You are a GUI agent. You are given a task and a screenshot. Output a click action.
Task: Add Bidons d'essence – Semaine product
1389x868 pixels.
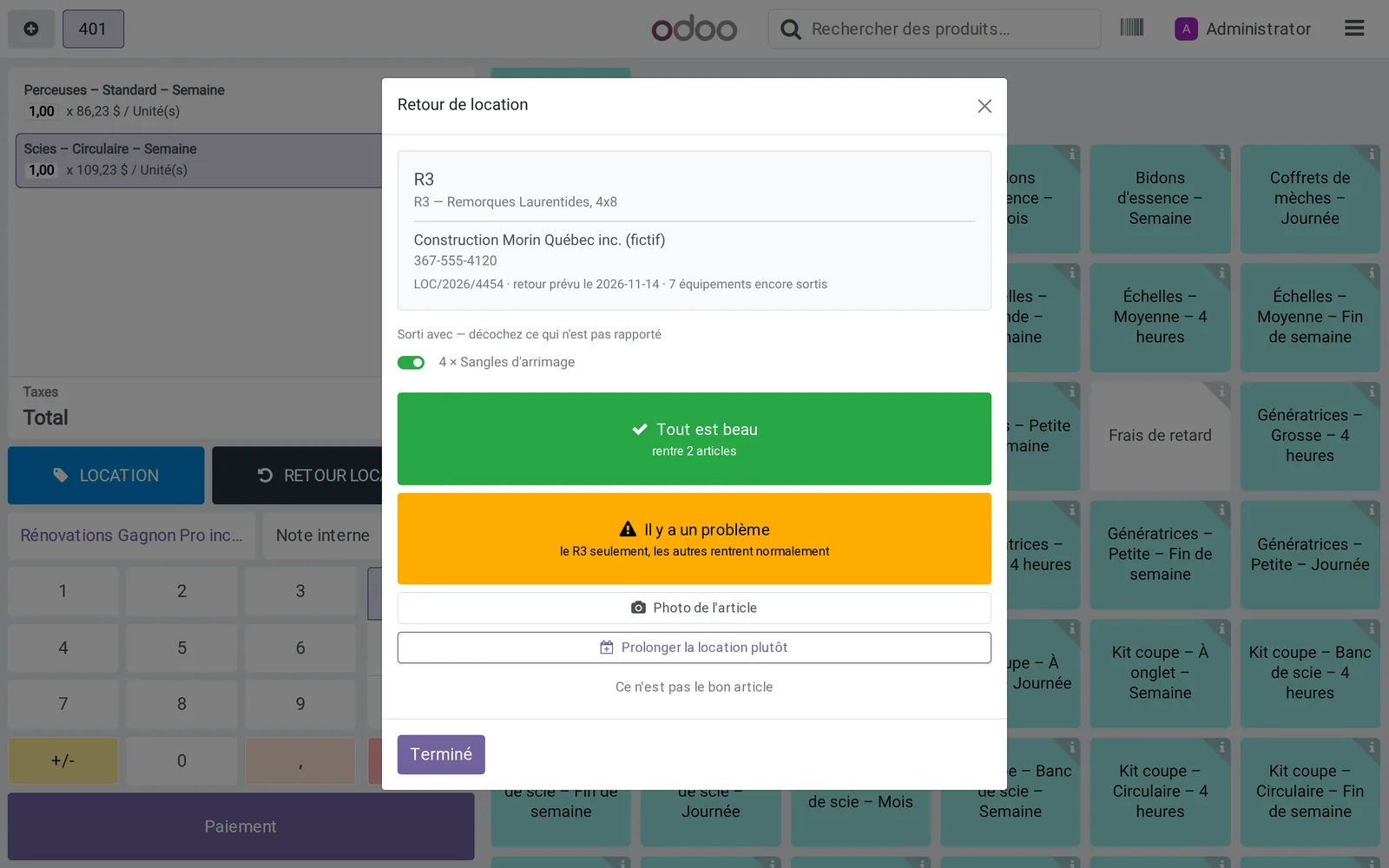tap(1160, 199)
